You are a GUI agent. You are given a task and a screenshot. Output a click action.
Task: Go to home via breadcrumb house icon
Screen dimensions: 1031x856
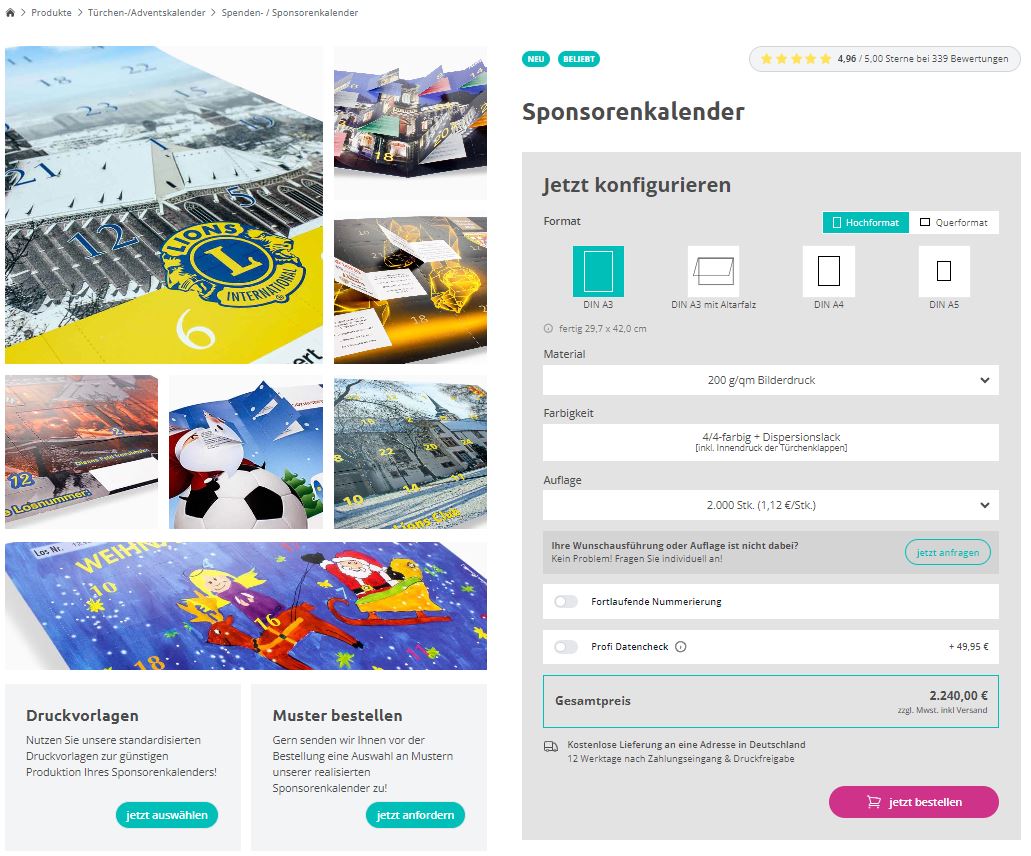pyautogui.click(x=10, y=12)
